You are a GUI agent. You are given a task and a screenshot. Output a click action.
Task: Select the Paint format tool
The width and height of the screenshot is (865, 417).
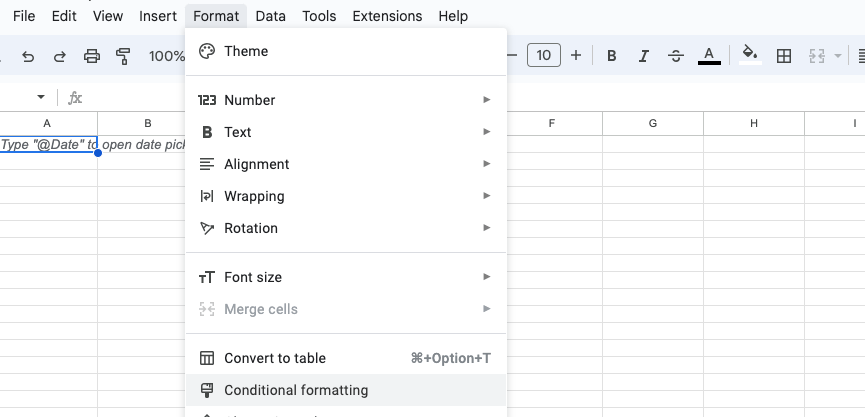click(123, 56)
